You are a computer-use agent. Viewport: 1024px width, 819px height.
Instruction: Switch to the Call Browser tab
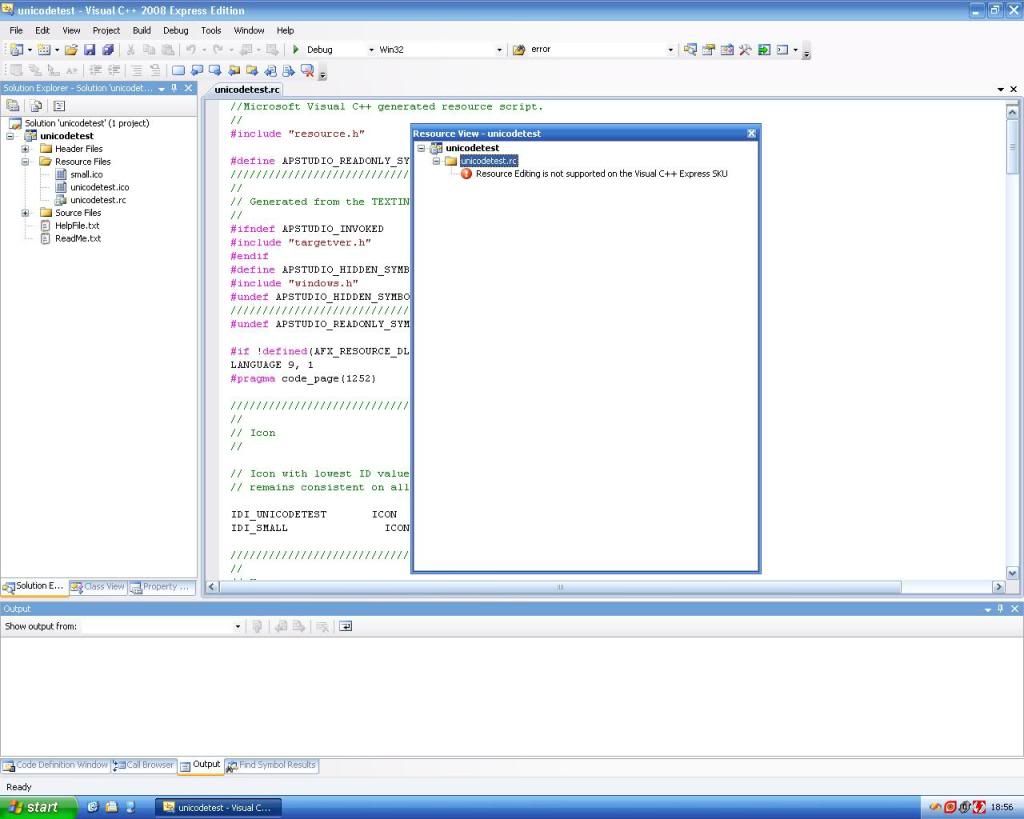pyautogui.click(x=143, y=765)
